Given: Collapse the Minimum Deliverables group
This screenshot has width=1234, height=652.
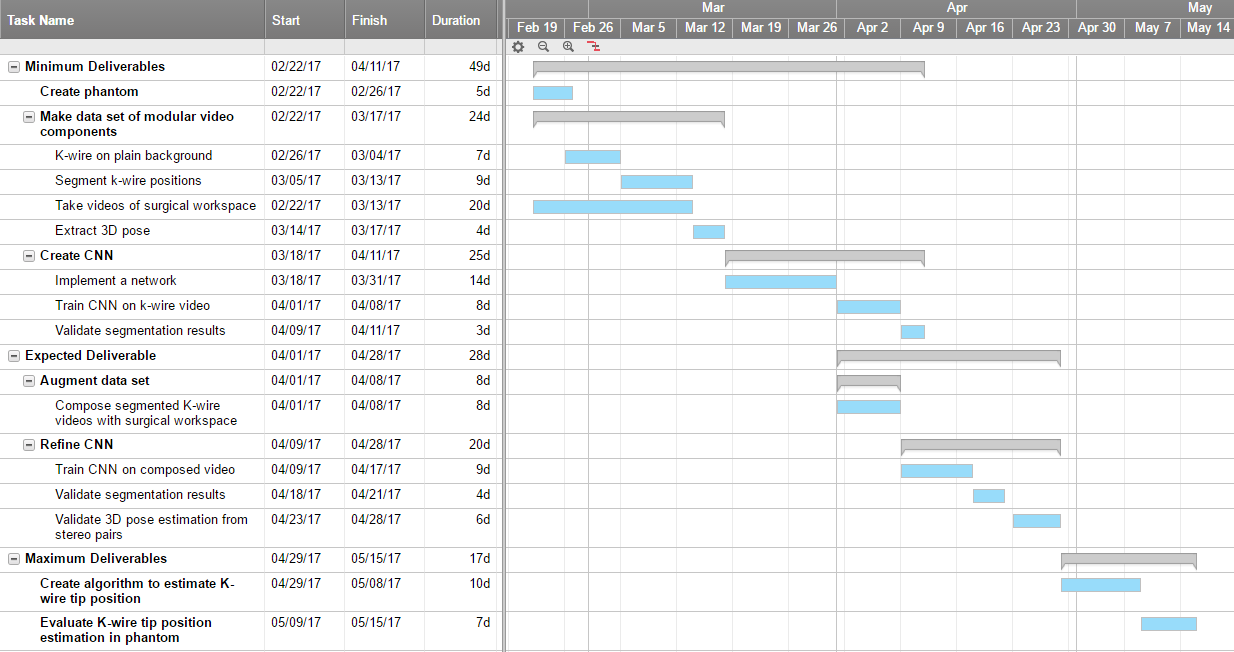Looking at the screenshot, I should click(14, 67).
